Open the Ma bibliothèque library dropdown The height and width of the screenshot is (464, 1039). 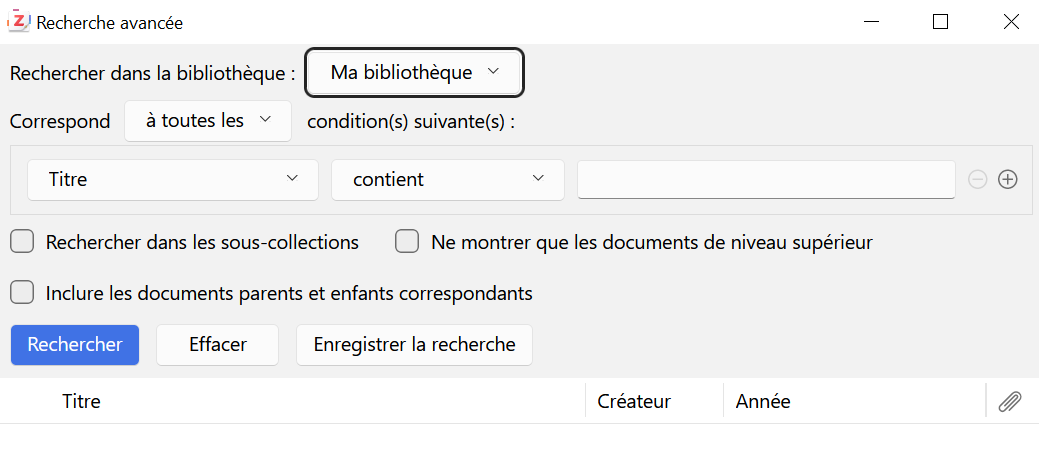[x=414, y=72]
